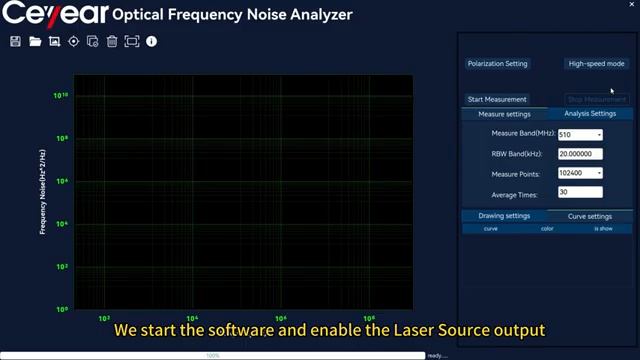
Task: Select the Drawing settings tab
Action: tap(504, 216)
